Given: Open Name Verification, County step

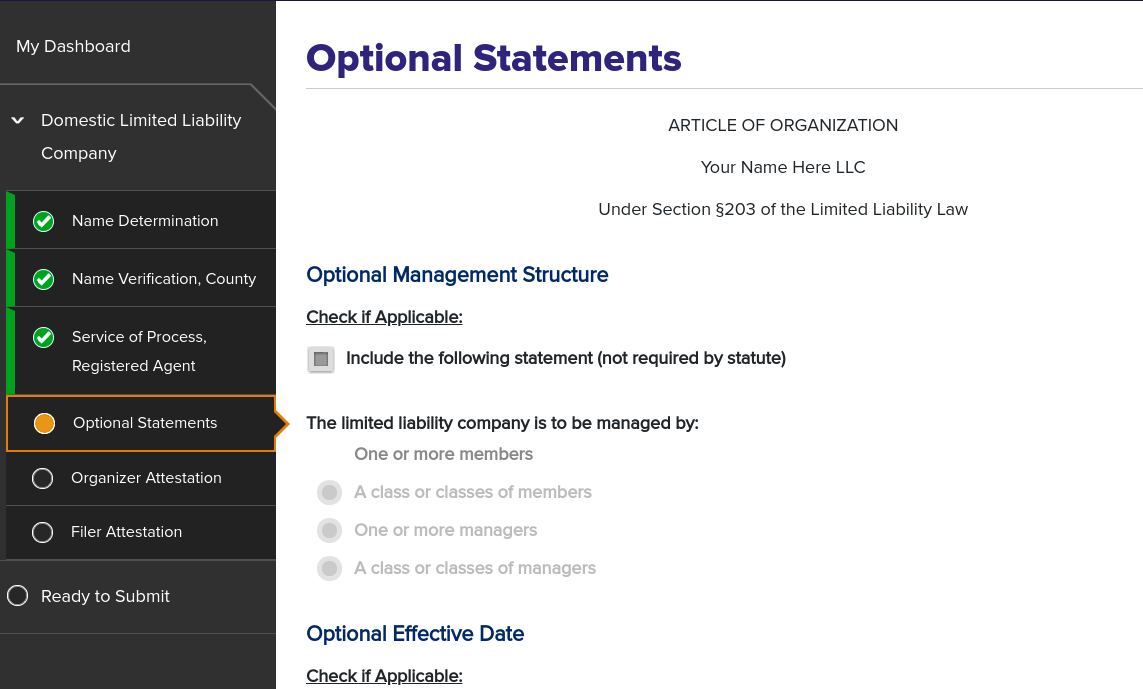Looking at the screenshot, I should [x=164, y=279].
